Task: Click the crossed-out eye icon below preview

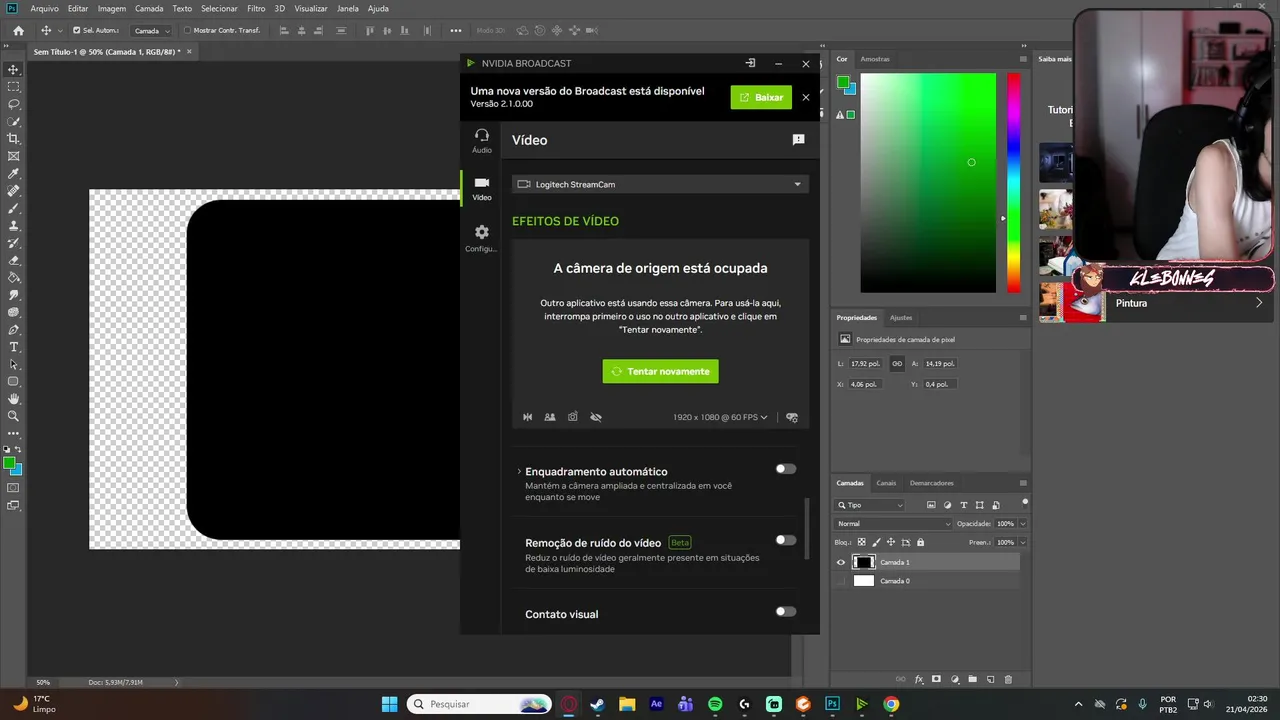Action: coord(596,417)
